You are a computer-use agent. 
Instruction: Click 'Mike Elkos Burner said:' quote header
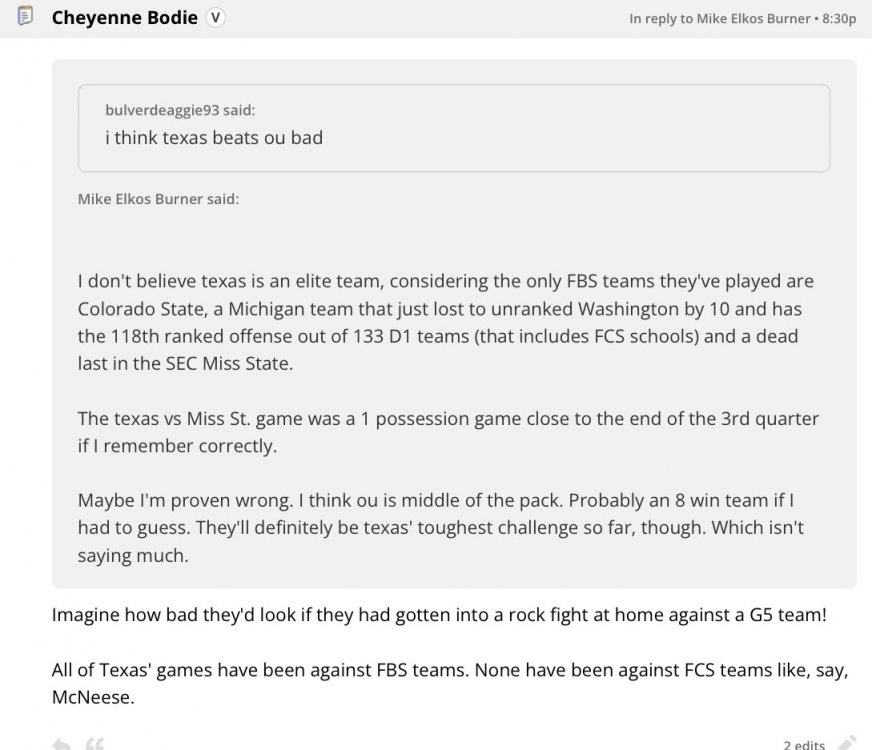[158, 199]
